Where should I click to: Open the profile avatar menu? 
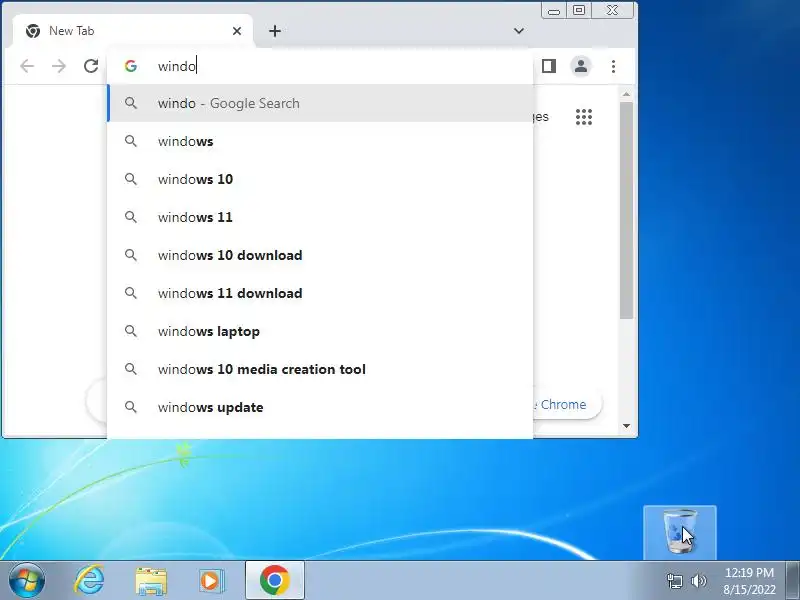point(581,66)
